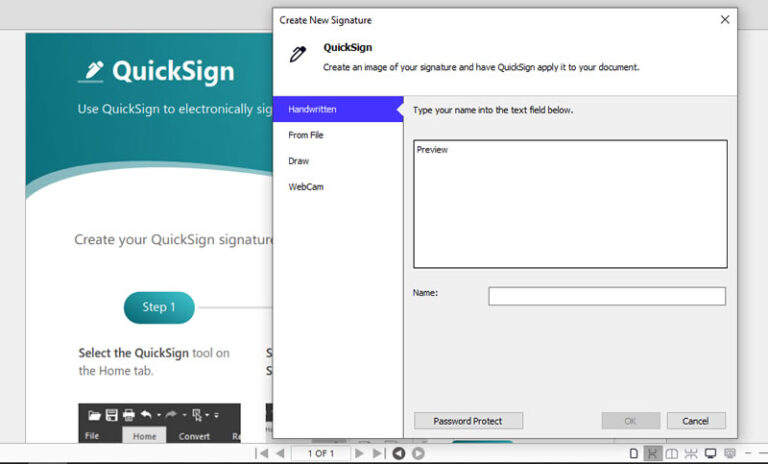Close the Create New Signature dialog
Image resolution: width=768 pixels, height=464 pixels.
pos(724,19)
